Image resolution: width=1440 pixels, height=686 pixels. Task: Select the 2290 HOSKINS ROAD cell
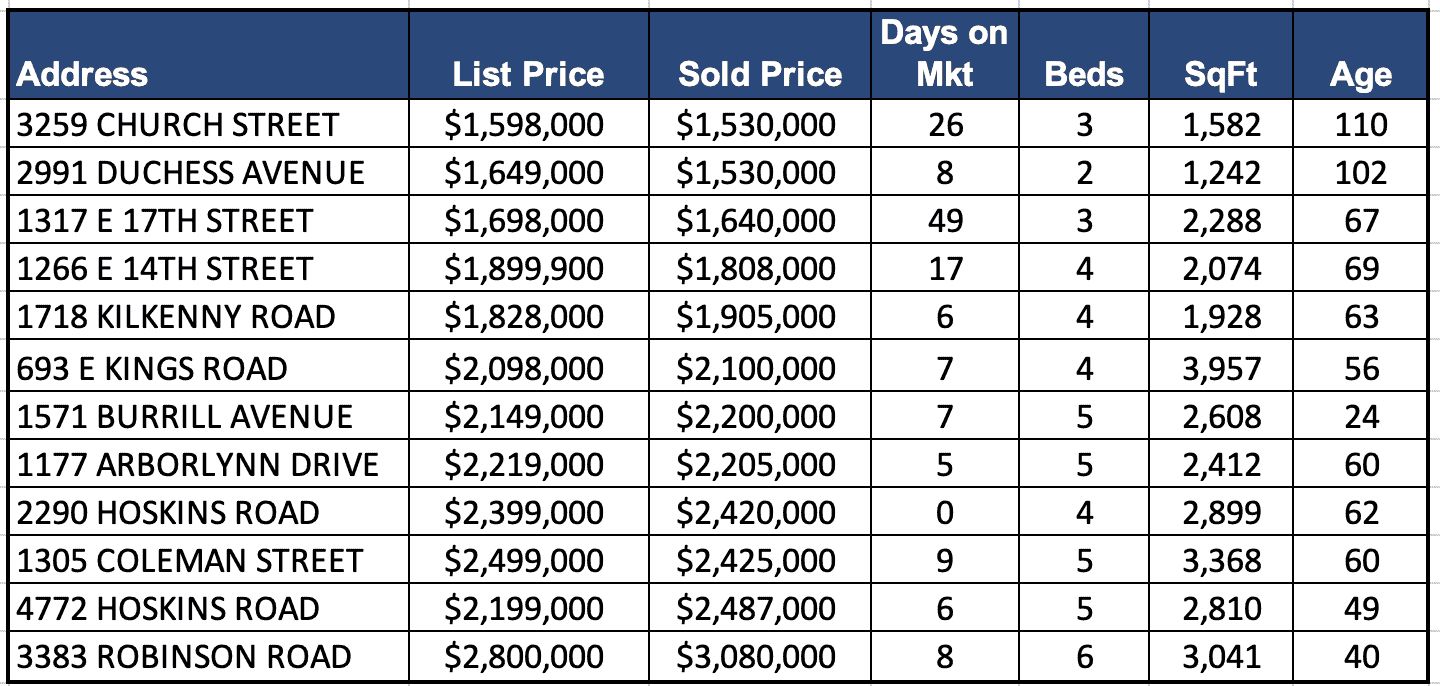(x=168, y=513)
